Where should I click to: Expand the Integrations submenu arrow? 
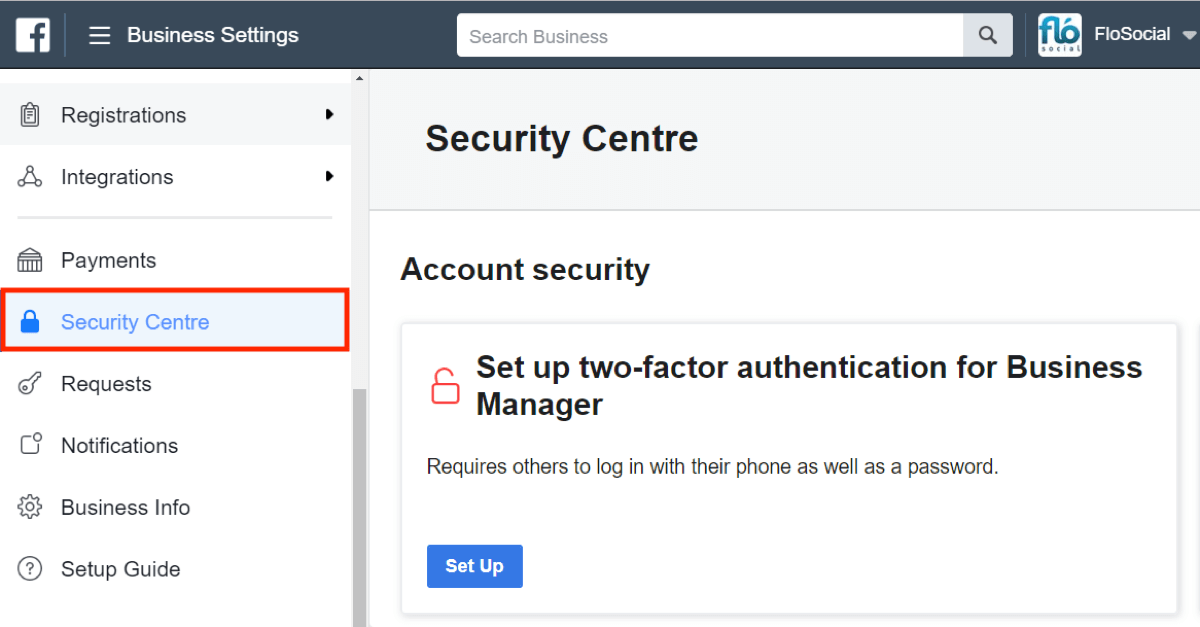coord(329,177)
